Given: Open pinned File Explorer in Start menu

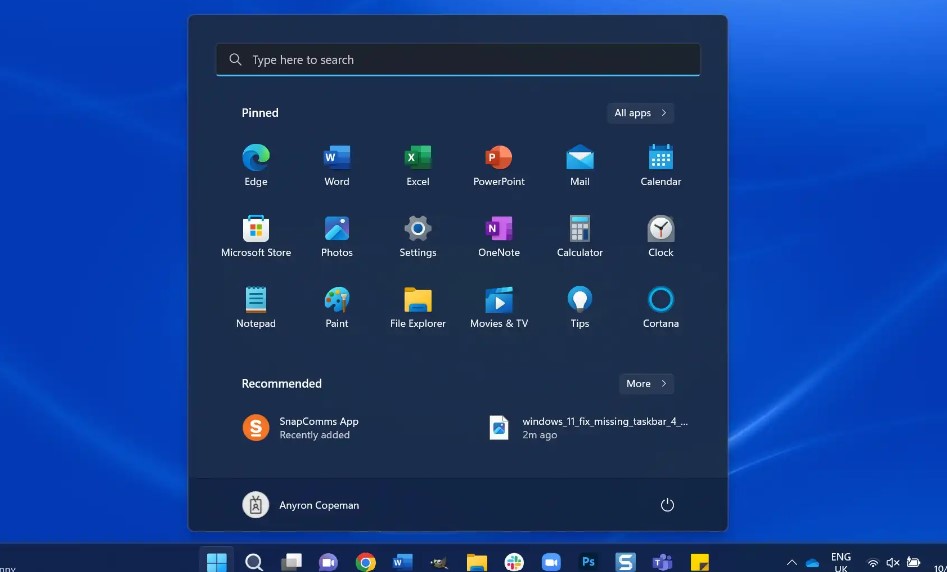Looking at the screenshot, I should (417, 307).
